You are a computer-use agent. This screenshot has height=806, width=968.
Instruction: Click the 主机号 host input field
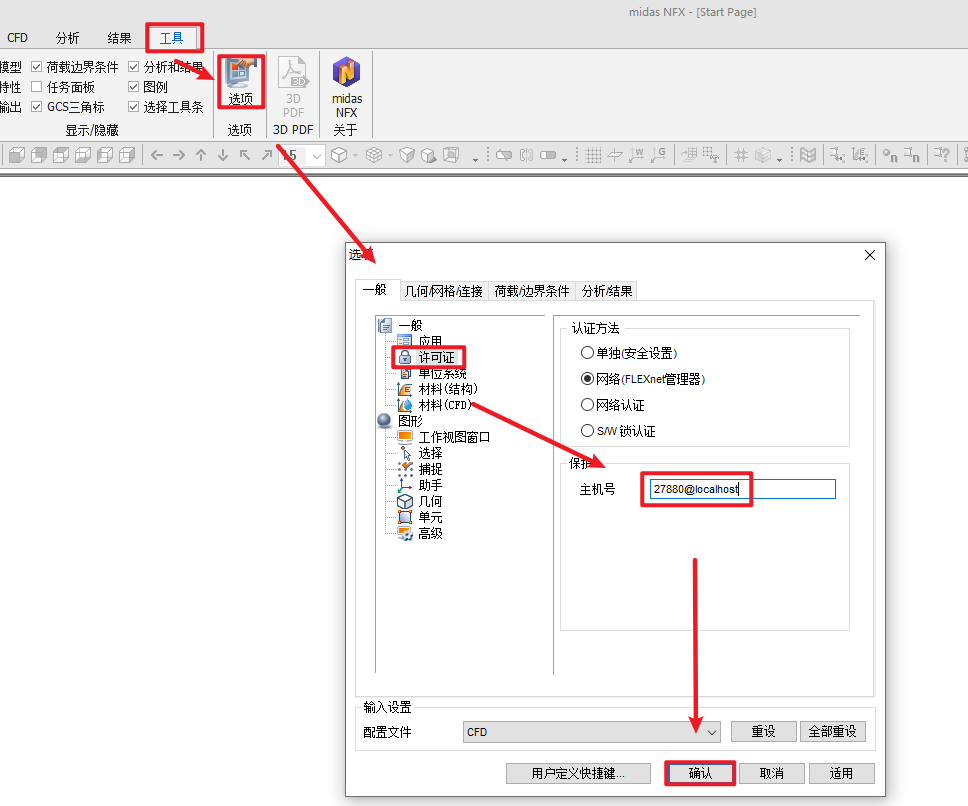point(742,489)
